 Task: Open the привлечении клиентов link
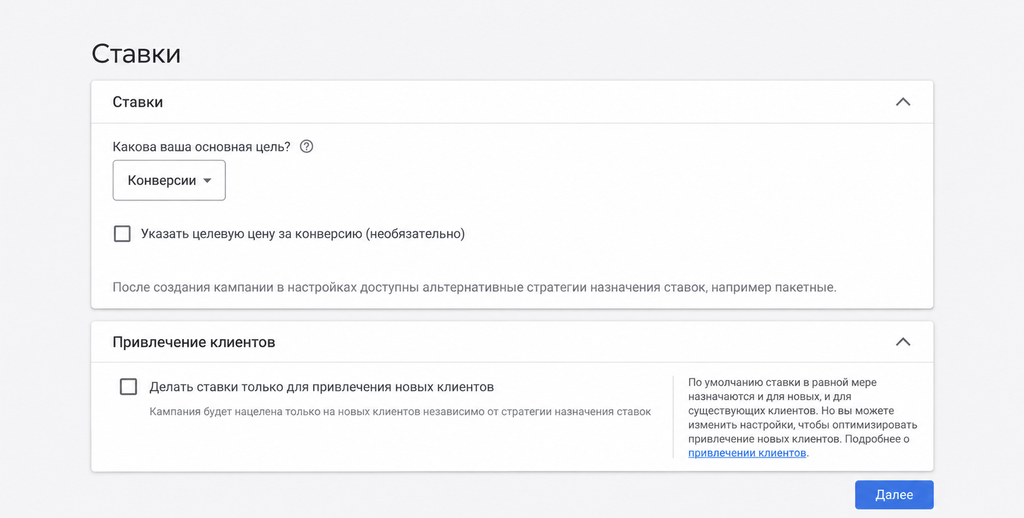pyautogui.click(x=747, y=453)
